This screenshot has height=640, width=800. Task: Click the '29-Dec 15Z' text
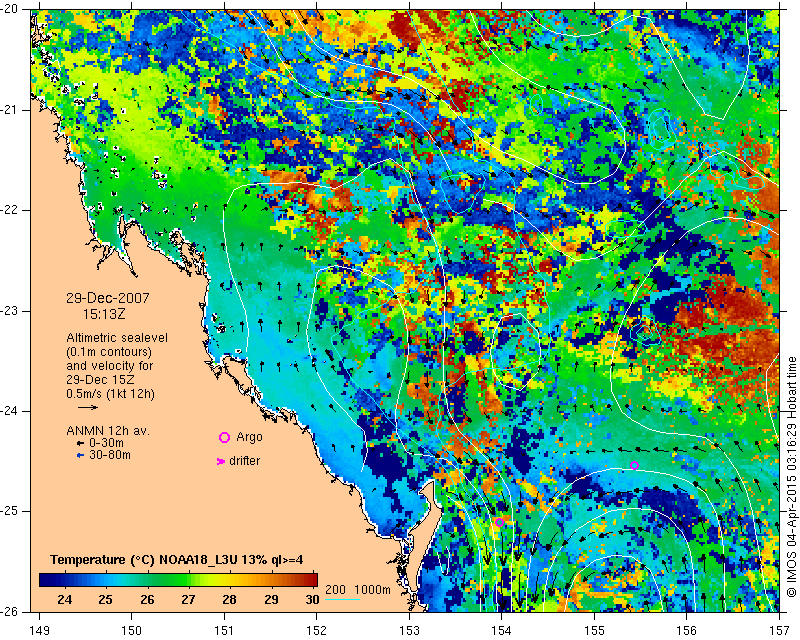click(x=101, y=380)
